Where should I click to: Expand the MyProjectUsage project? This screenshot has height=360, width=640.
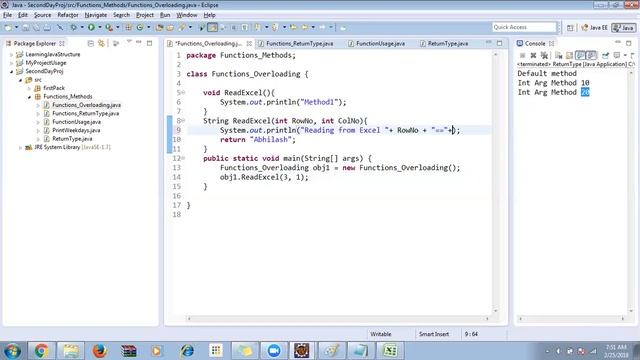(x=11, y=63)
